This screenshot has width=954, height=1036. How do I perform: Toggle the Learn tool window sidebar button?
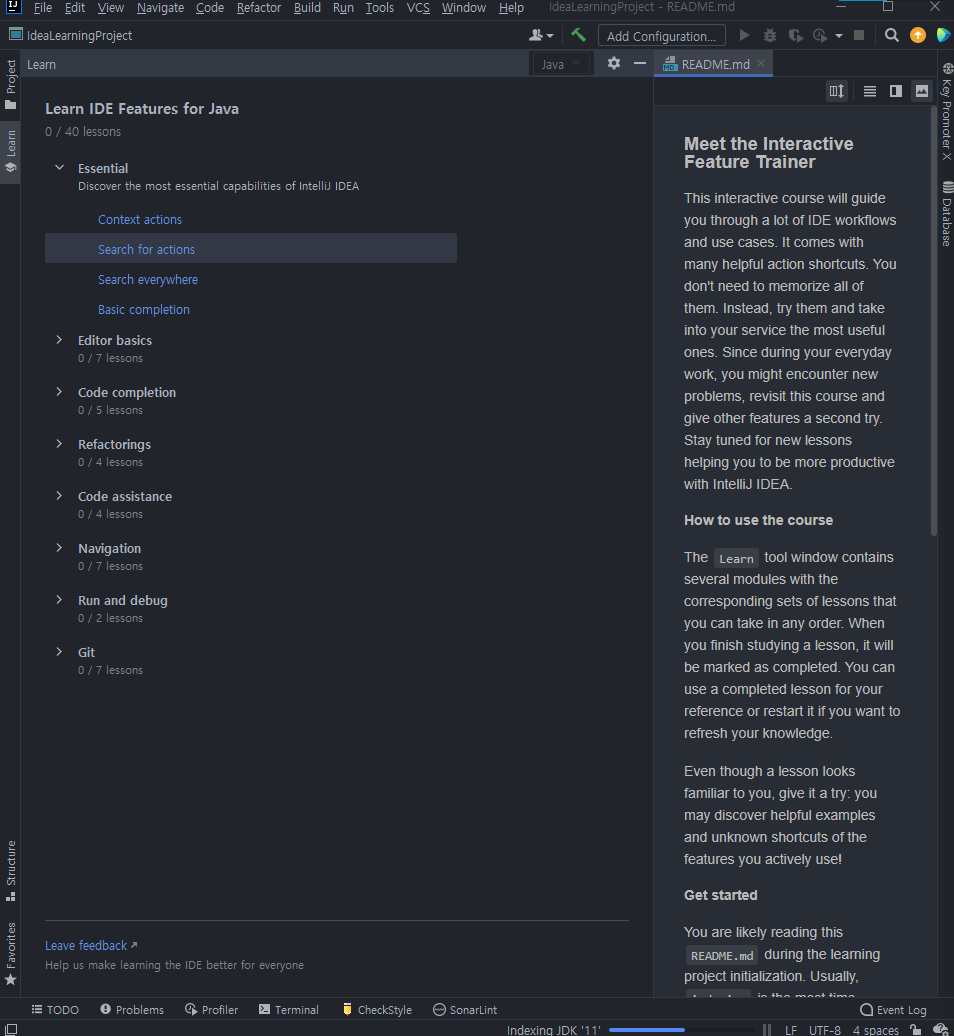pos(11,152)
